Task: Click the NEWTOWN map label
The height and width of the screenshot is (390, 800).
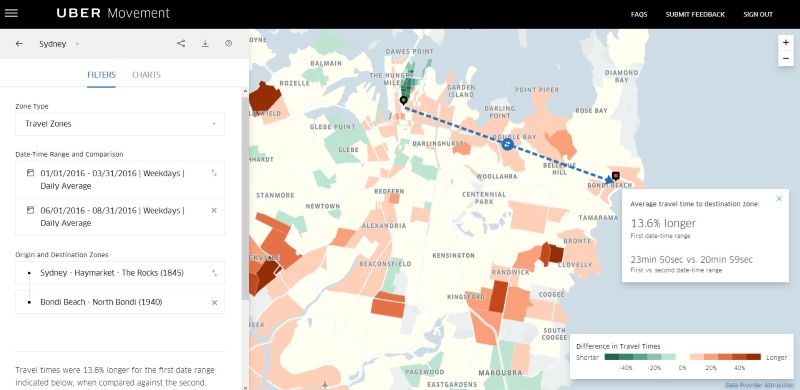Action: [322, 206]
